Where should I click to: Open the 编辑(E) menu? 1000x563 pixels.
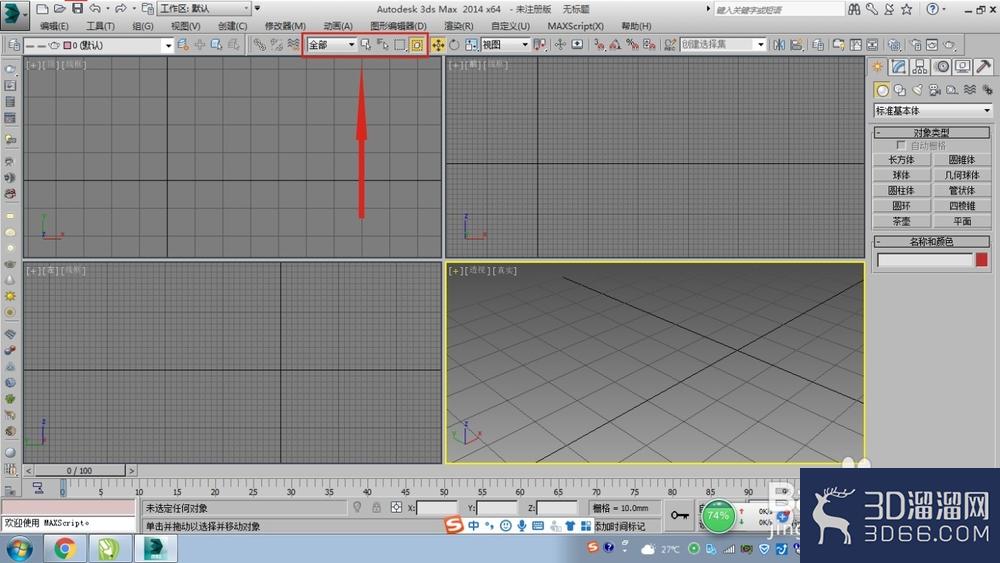(54, 26)
